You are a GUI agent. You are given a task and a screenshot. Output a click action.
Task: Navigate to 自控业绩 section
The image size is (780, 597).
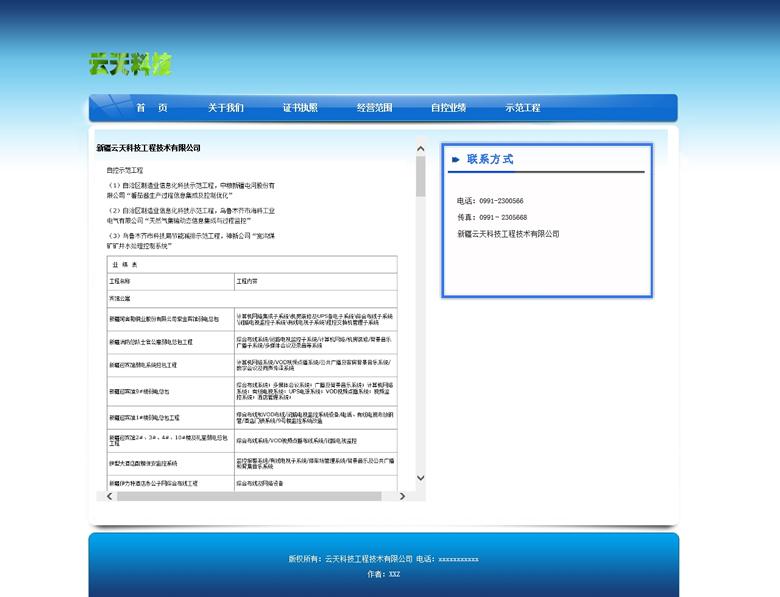click(x=448, y=108)
